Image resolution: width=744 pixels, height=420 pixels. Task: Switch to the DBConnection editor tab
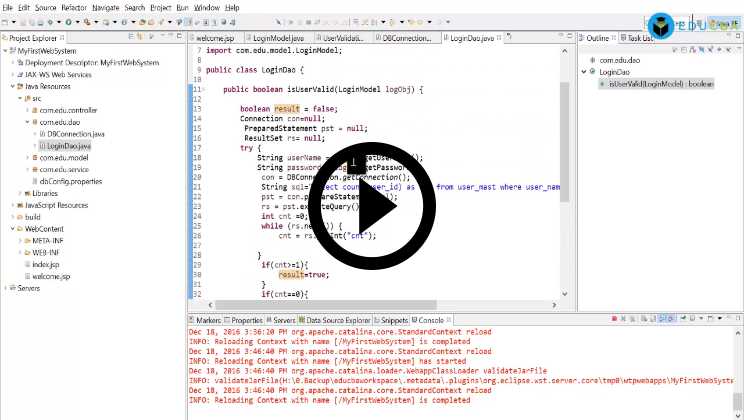[405, 38]
